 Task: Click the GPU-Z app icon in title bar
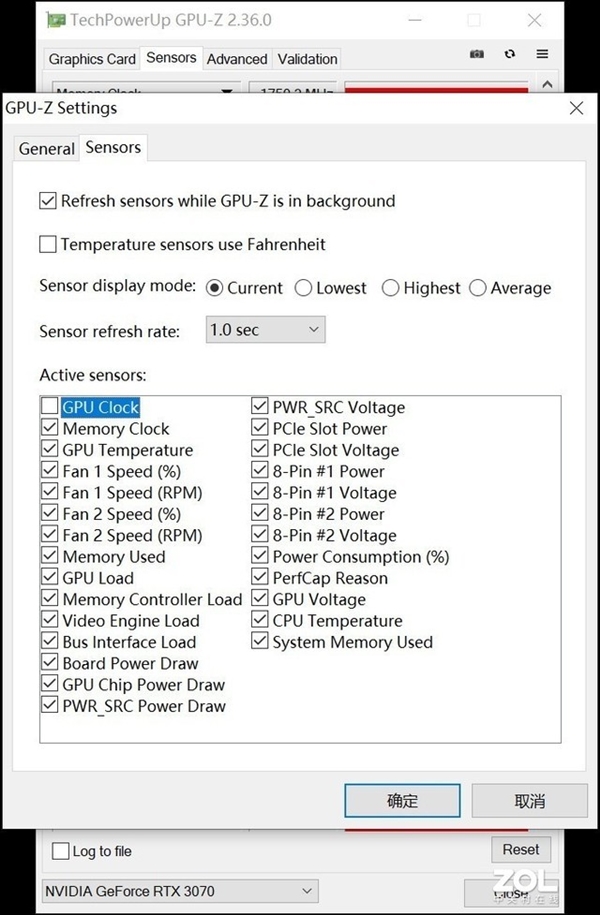(56, 20)
